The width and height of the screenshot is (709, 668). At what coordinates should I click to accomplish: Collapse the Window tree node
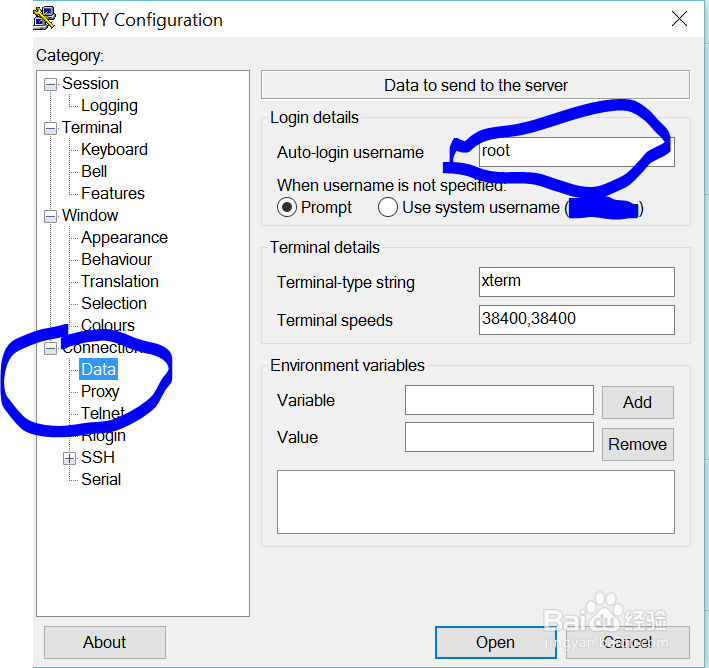point(50,216)
